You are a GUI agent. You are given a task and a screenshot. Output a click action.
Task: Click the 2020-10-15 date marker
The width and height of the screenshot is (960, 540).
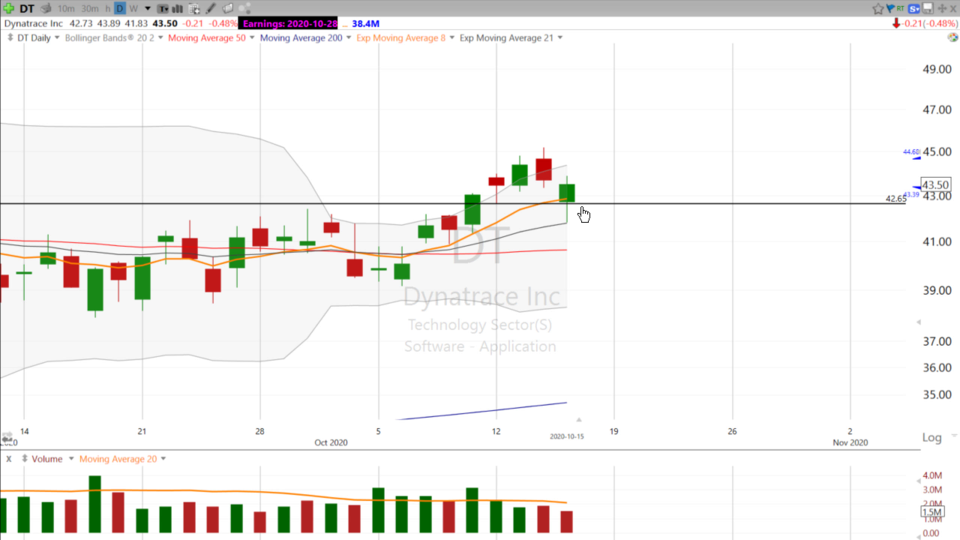tap(566, 437)
